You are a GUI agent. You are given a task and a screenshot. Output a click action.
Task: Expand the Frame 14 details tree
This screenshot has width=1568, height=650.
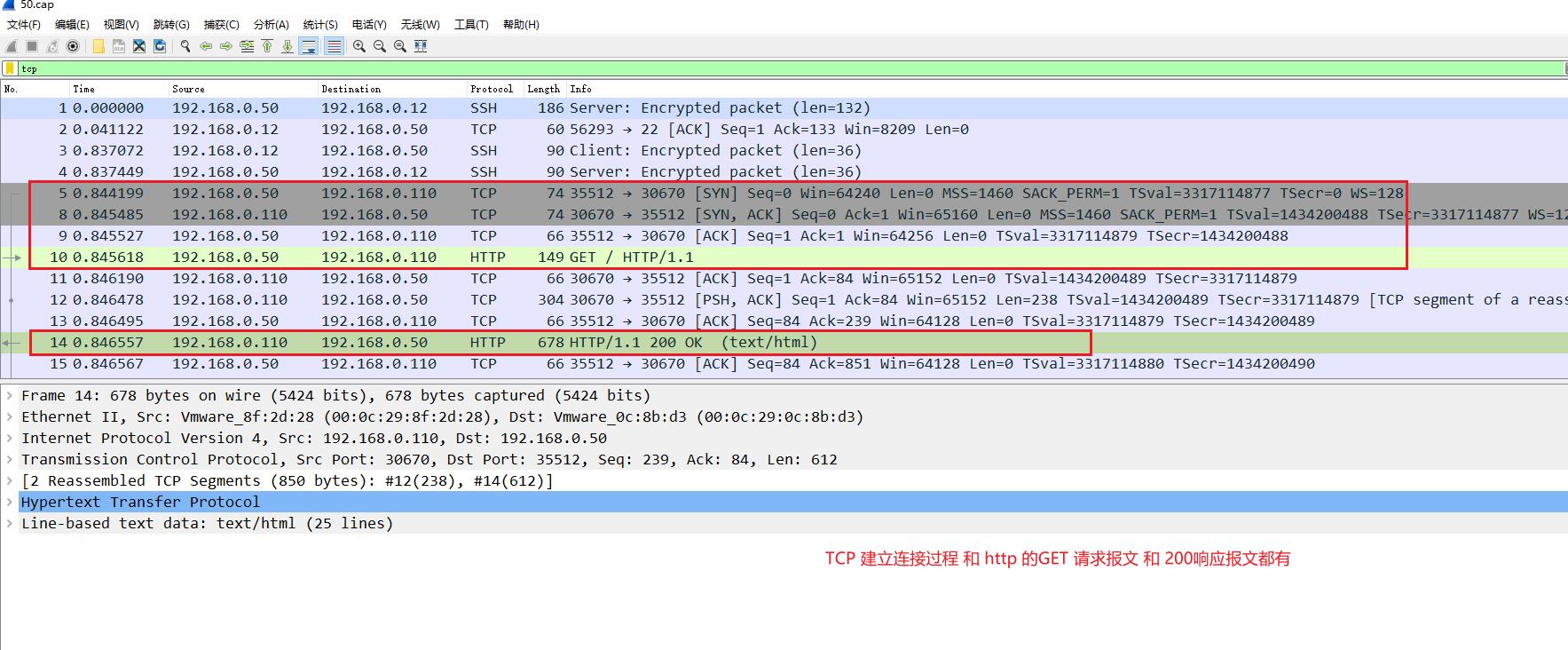coord(10,395)
